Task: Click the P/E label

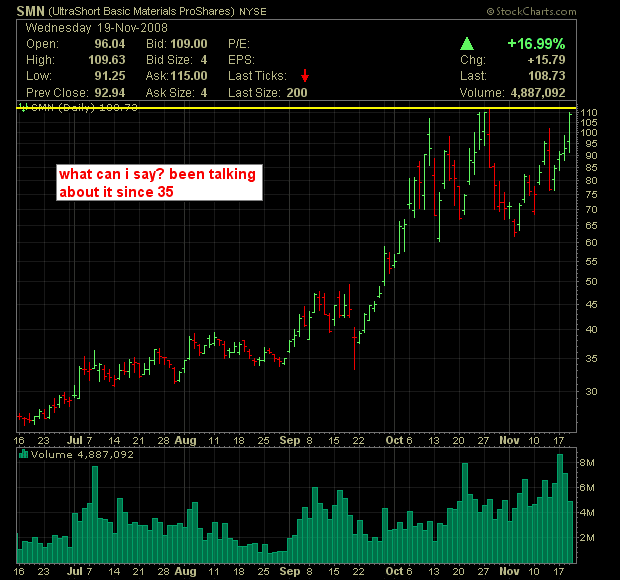Action: (x=239, y=44)
